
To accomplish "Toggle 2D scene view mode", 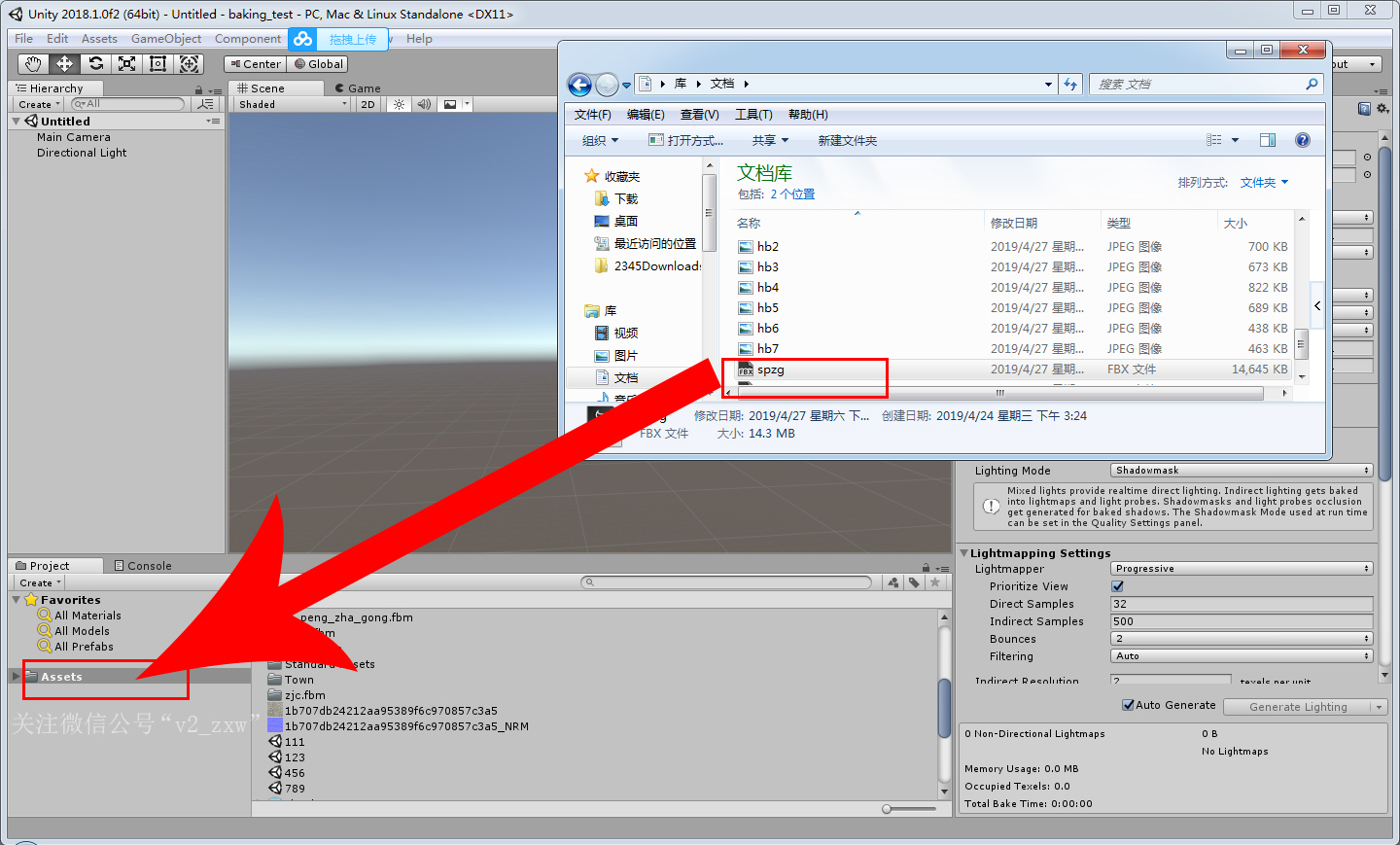I will [367, 104].
